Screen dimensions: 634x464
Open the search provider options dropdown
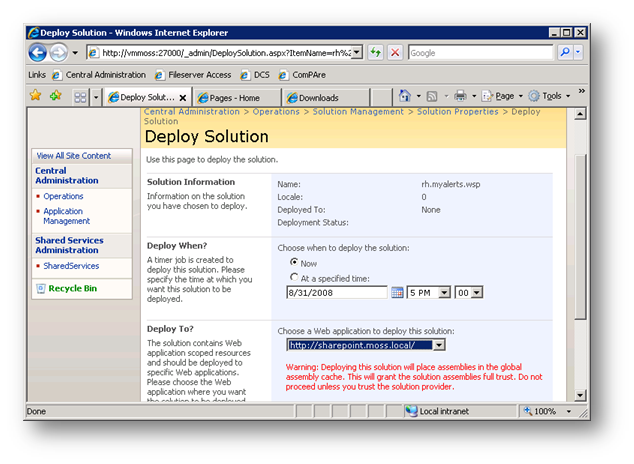[x=578, y=52]
